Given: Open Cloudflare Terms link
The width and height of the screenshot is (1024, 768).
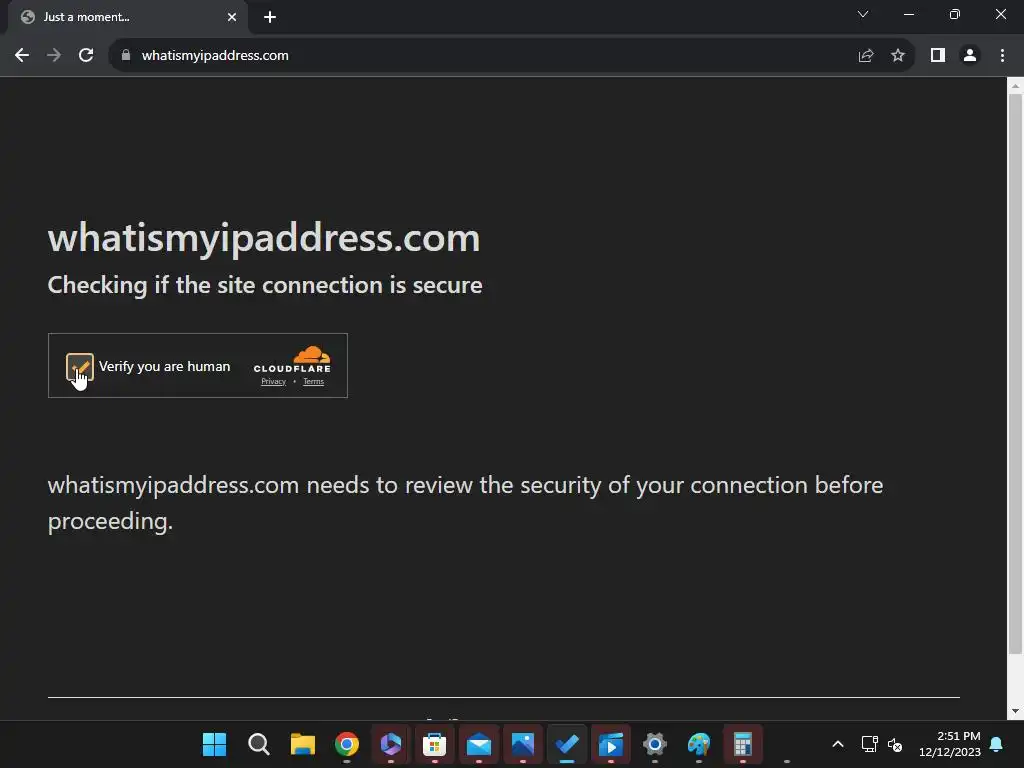Looking at the screenshot, I should pyautogui.click(x=313, y=381).
